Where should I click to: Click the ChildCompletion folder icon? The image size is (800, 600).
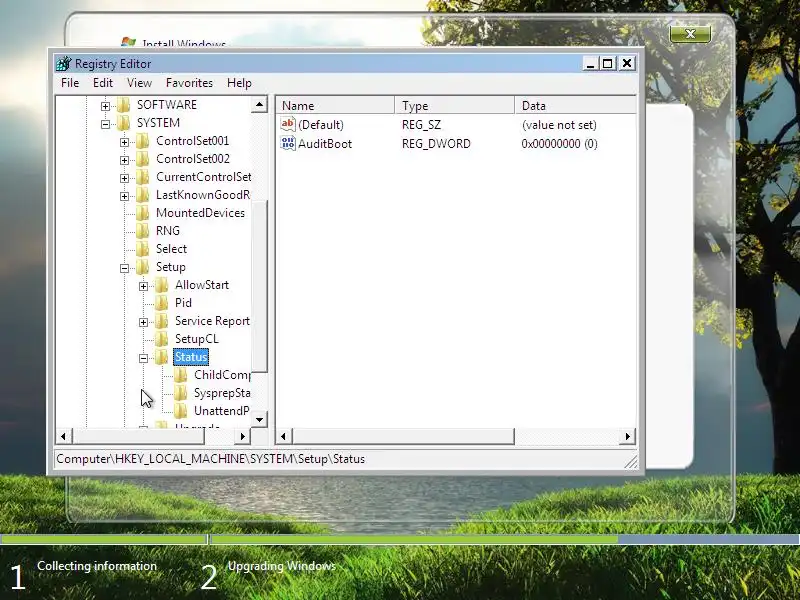coord(181,376)
